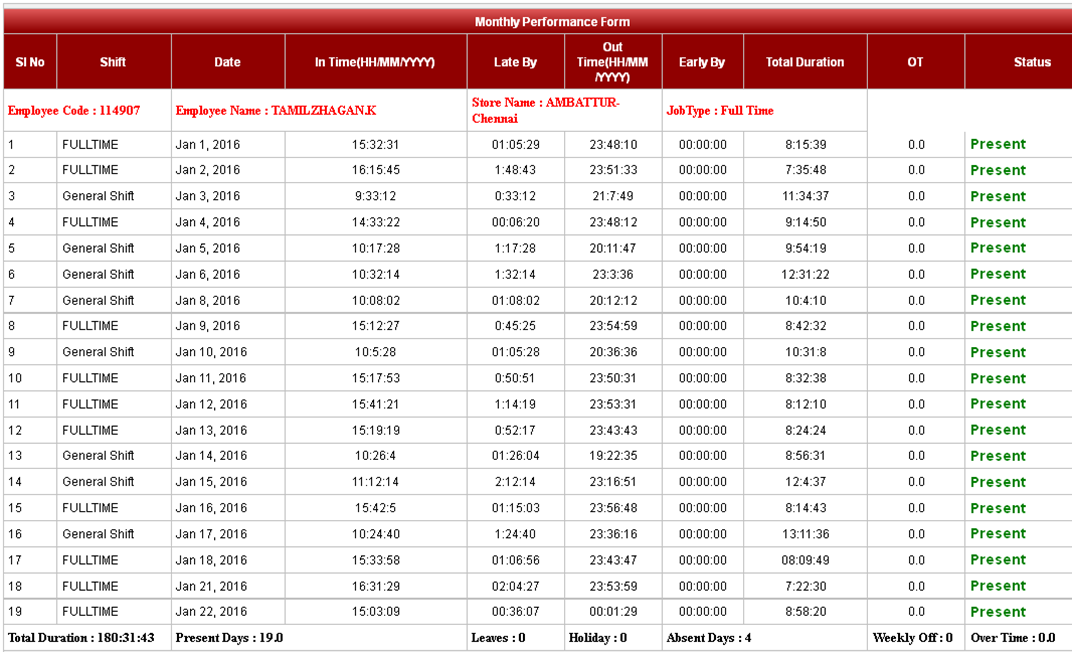Select the in time 15:32:31 cell
The image size is (1073, 653).
(375, 144)
